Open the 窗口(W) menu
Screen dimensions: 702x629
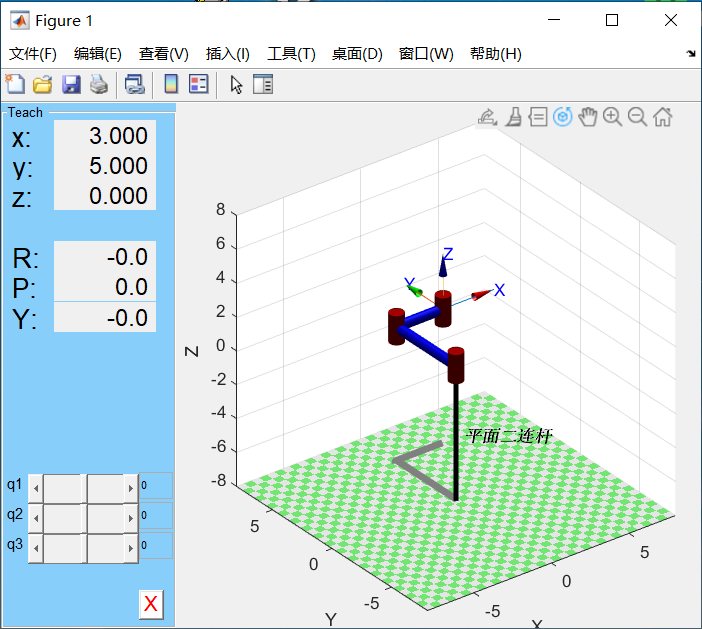[426, 54]
